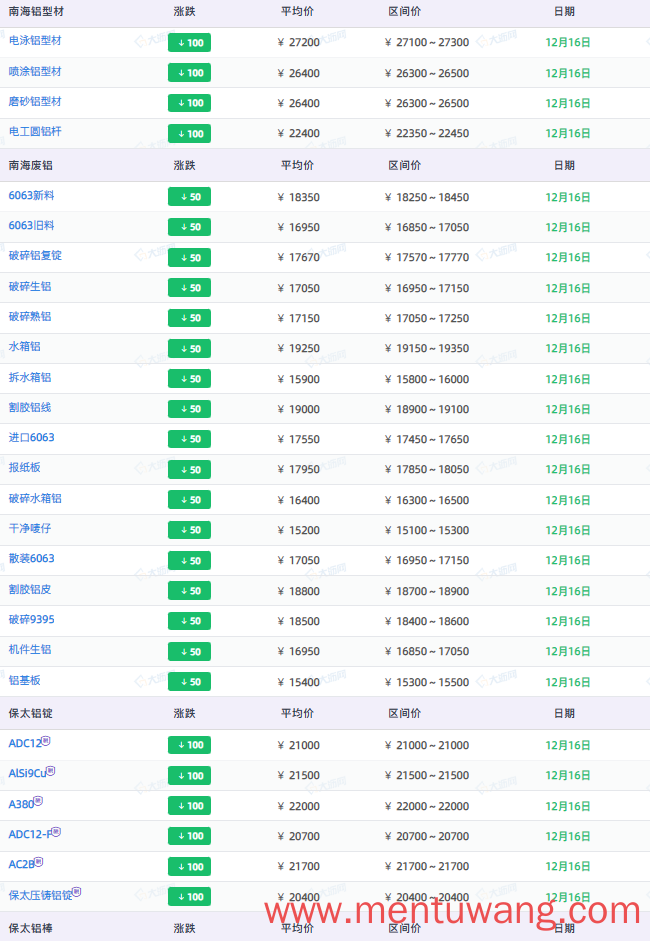Viewport: 650px width, 941px height.
Task: Click the 平均价 column header under 南海废铝
Action: pos(298,165)
